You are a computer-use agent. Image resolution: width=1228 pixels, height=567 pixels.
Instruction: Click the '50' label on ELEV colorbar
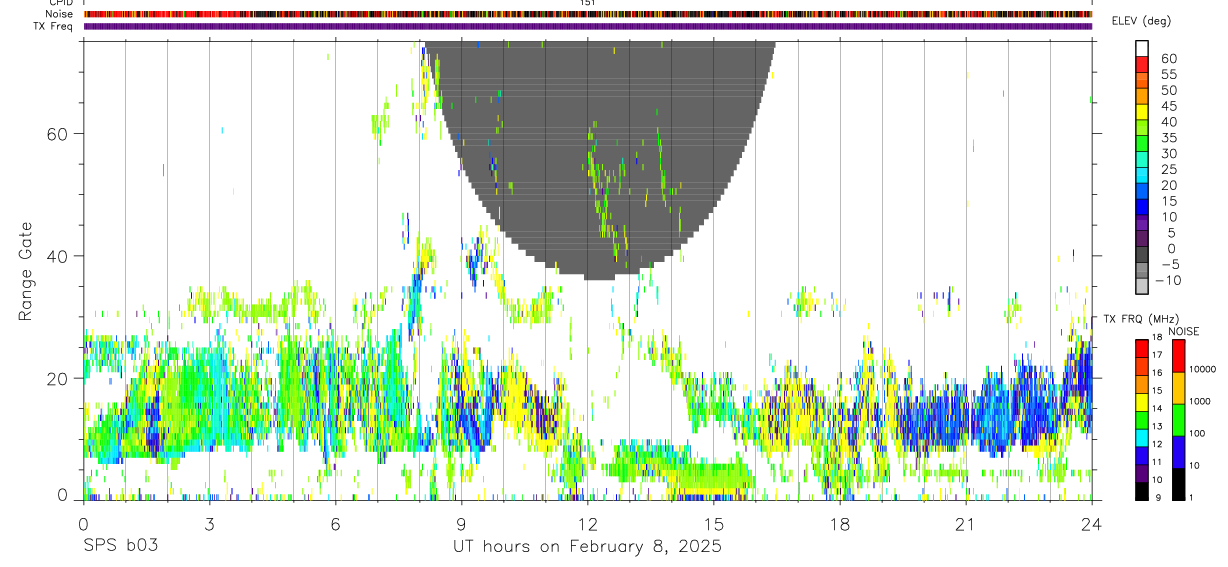point(1169,90)
